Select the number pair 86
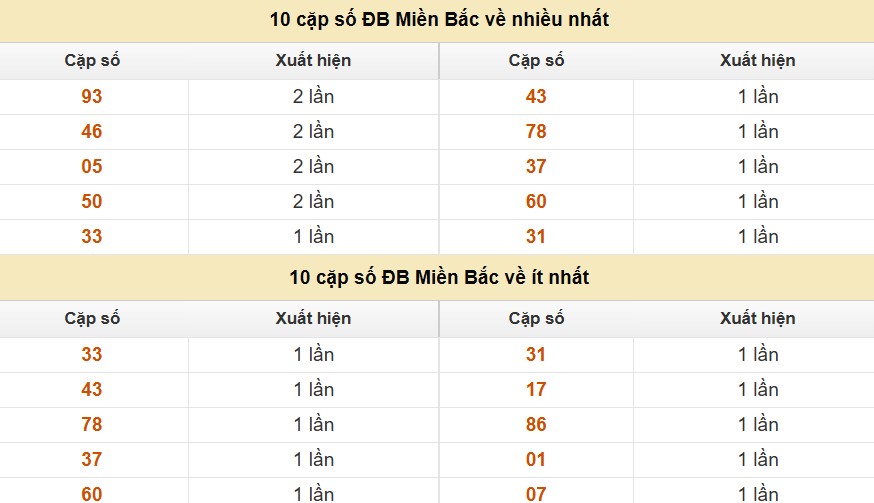Screen dimensions: 874x503 [x=536, y=424]
